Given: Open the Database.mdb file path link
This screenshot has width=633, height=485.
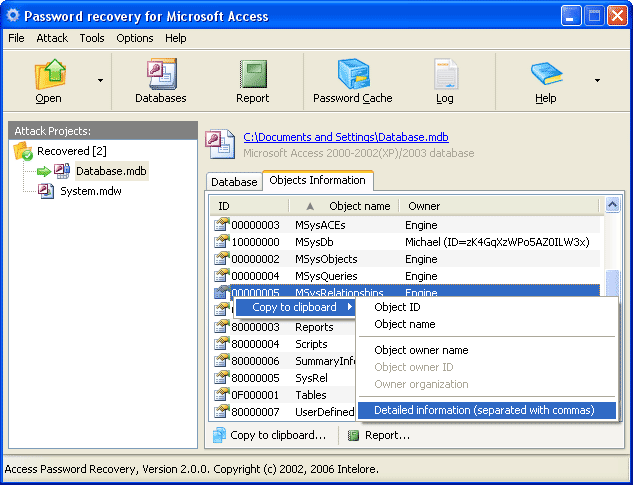Looking at the screenshot, I should (x=346, y=137).
